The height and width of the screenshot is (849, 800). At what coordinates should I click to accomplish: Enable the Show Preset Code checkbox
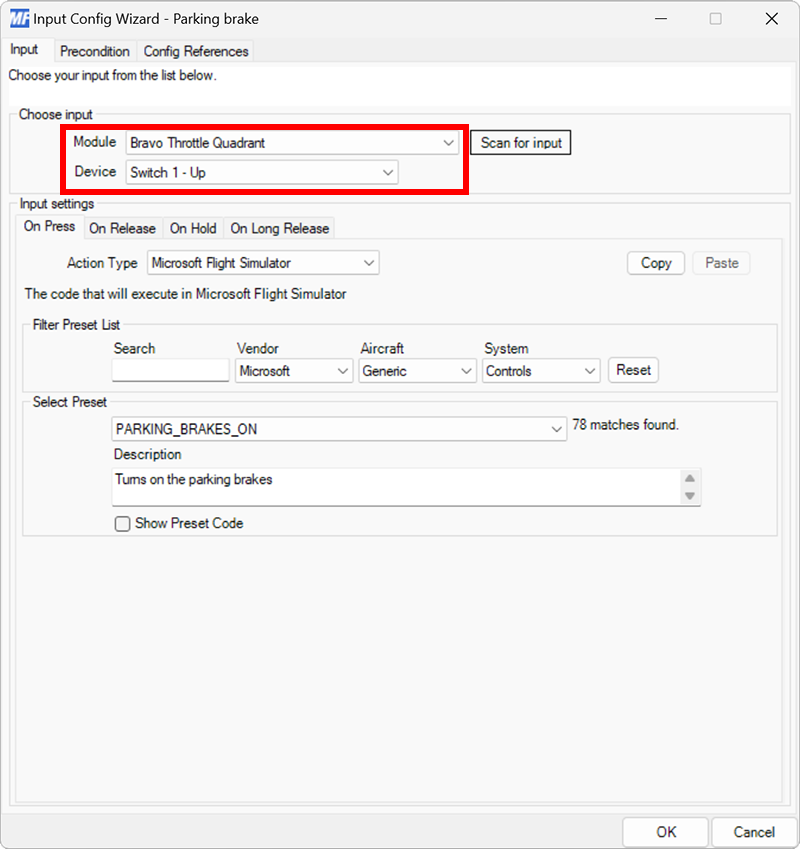tap(121, 523)
